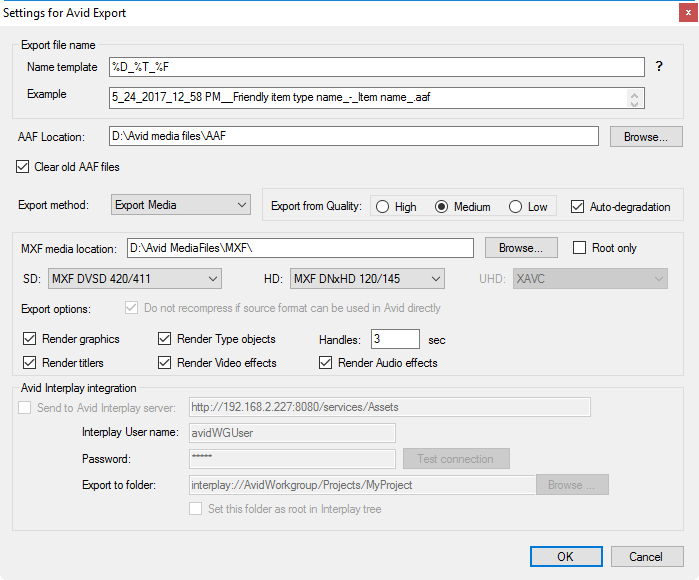Open the SD format dropdown

click(x=135, y=279)
